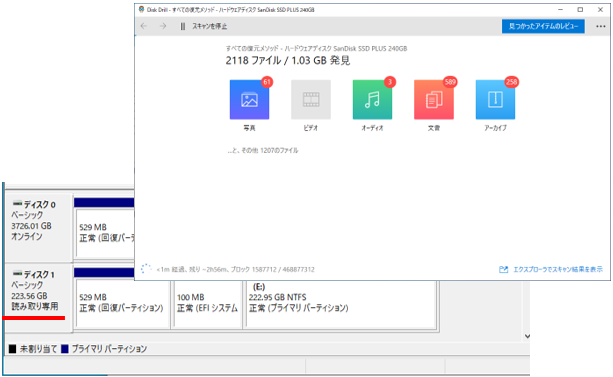Click the found items review button
The image size is (613, 377).
click(x=543, y=26)
